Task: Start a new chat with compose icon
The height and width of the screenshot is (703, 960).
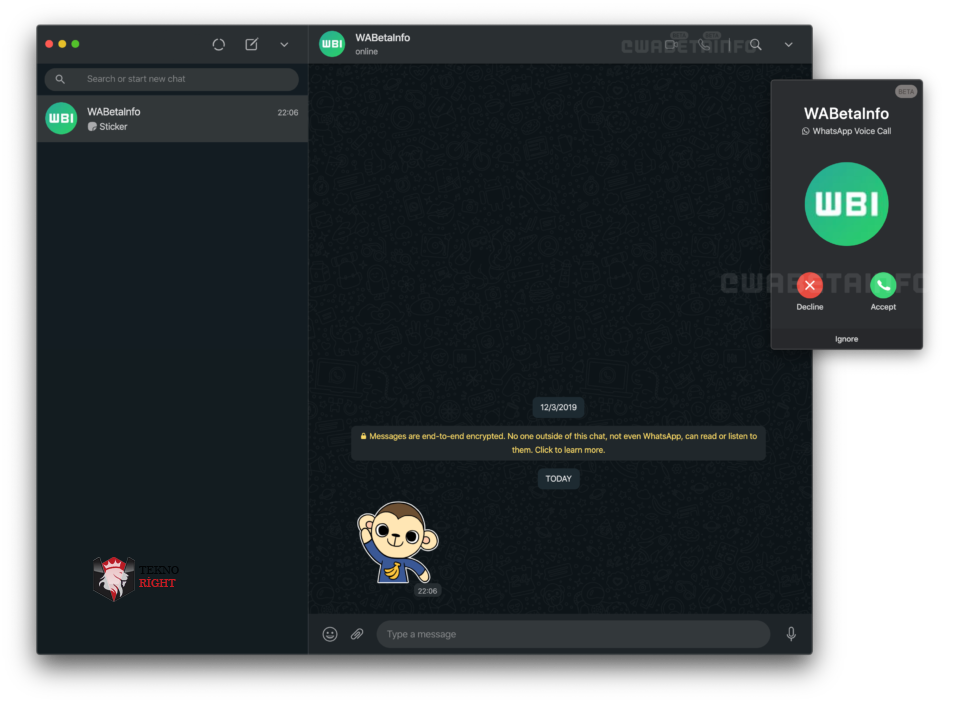Action: coord(252,44)
